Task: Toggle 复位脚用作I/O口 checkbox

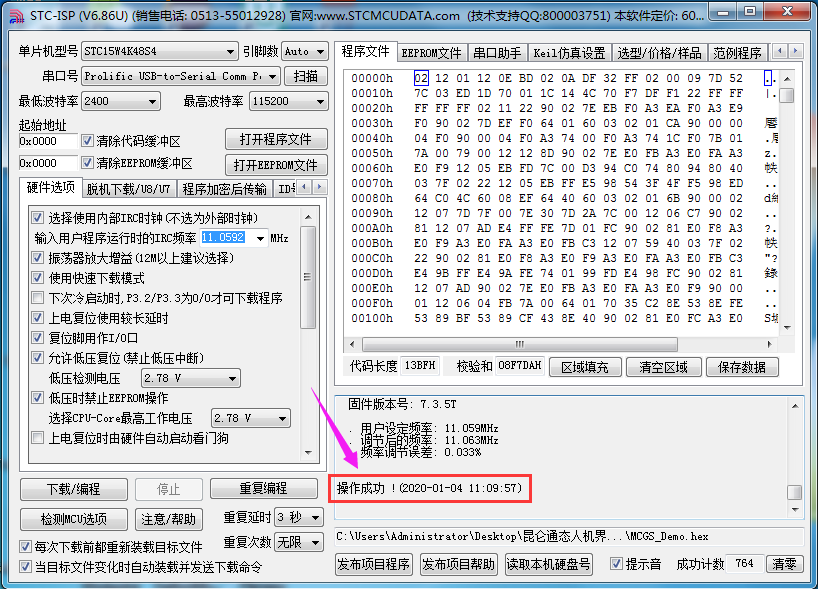Action: pos(38,338)
